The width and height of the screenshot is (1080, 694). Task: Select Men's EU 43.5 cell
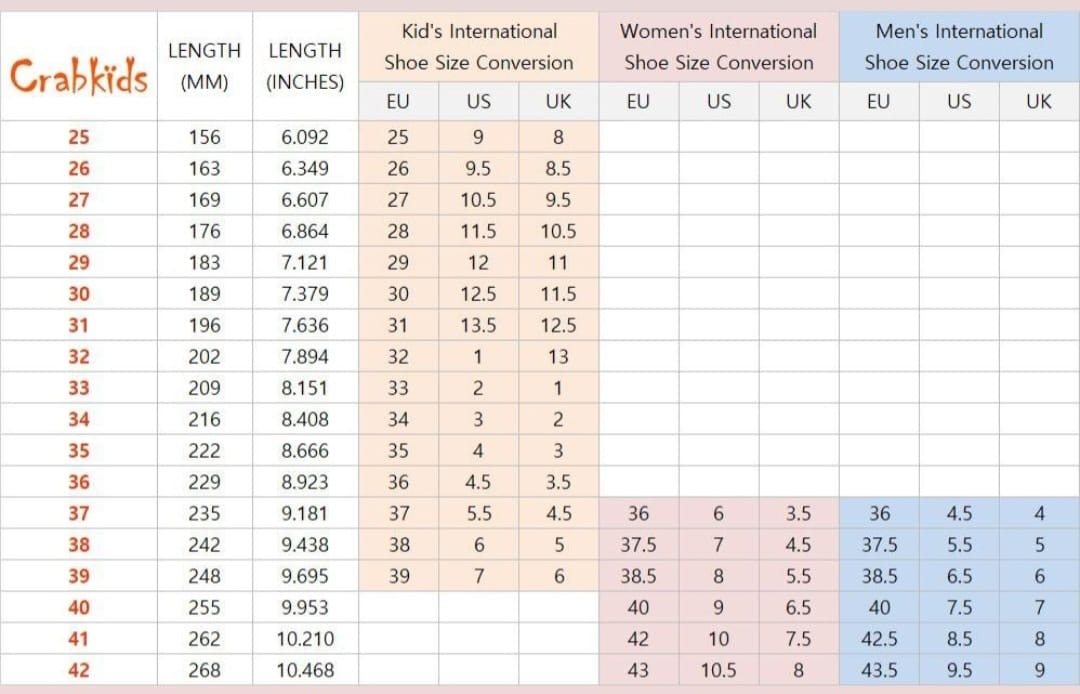pos(880,670)
